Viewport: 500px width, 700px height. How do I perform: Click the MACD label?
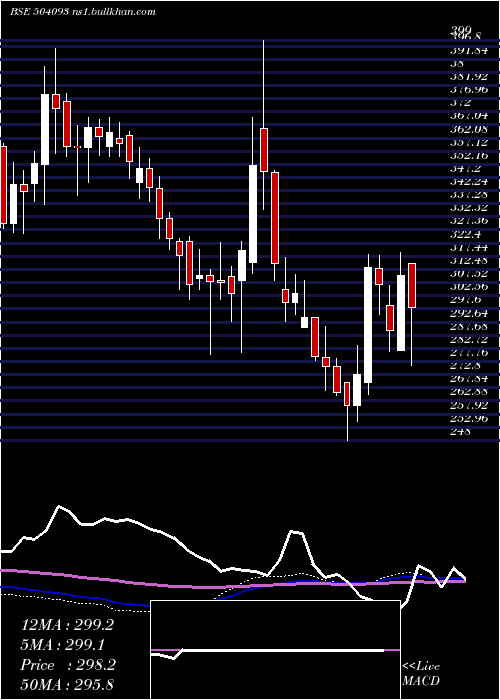click(x=421, y=681)
